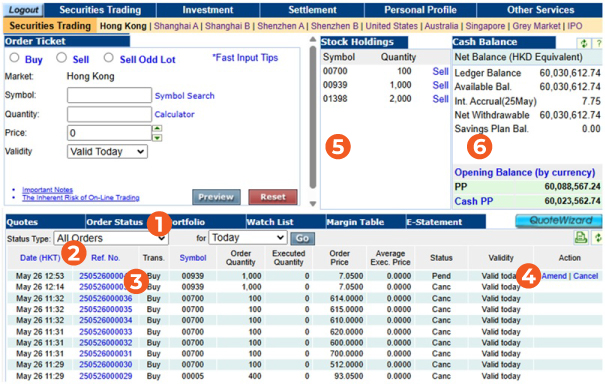Sell holding 00939
Screen dimensions: 605x388
440,85
